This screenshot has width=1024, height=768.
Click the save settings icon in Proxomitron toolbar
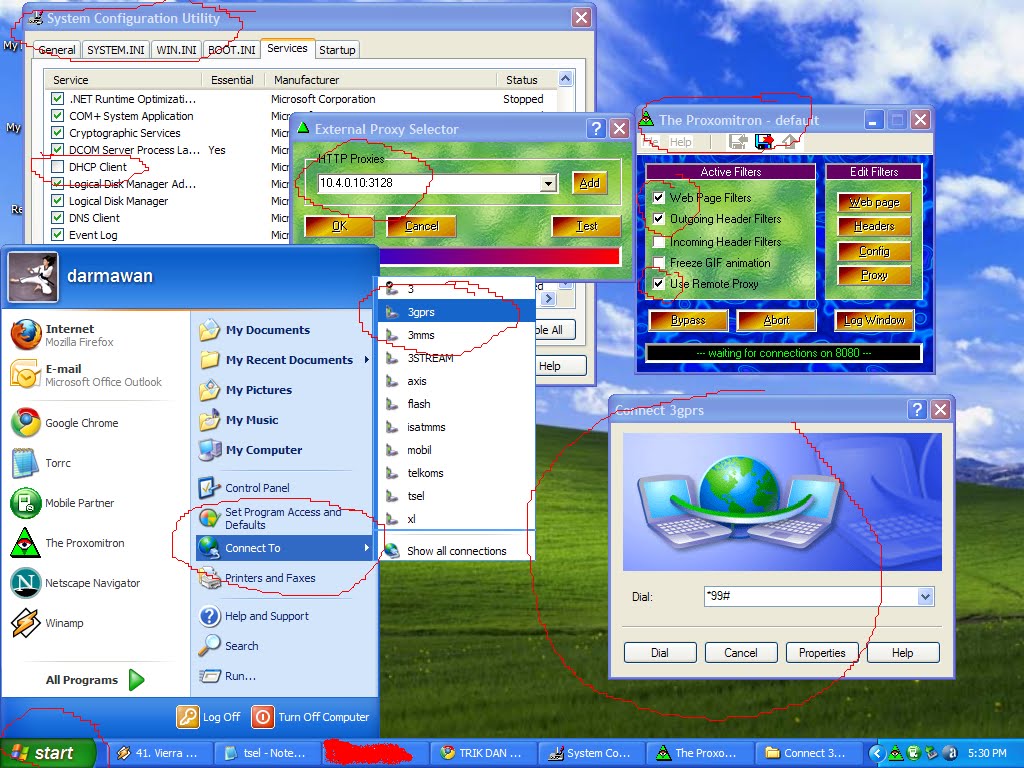(762, 142)
